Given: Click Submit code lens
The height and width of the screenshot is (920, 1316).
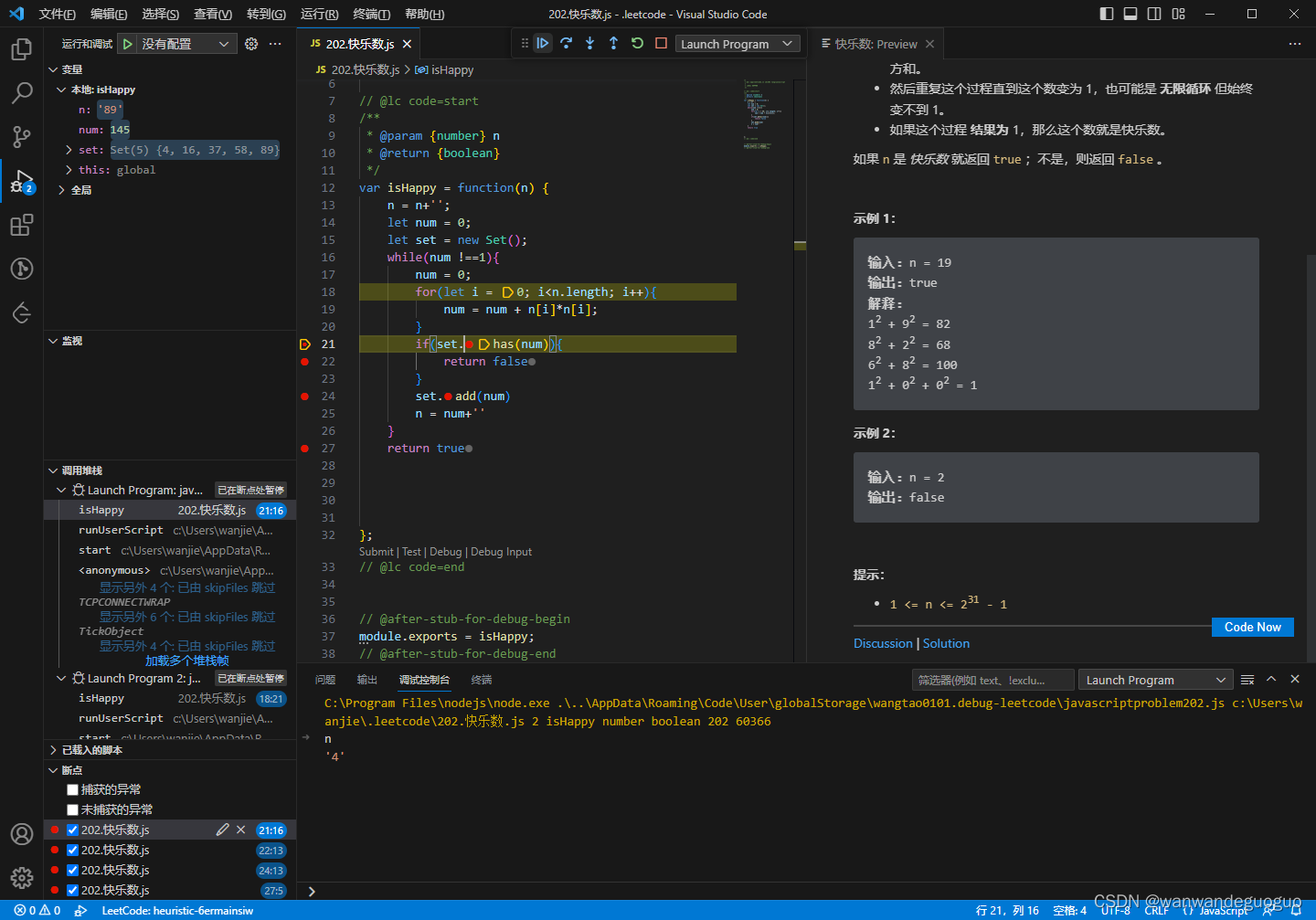Looking at the screenshot, I should [x=377, y=552].
